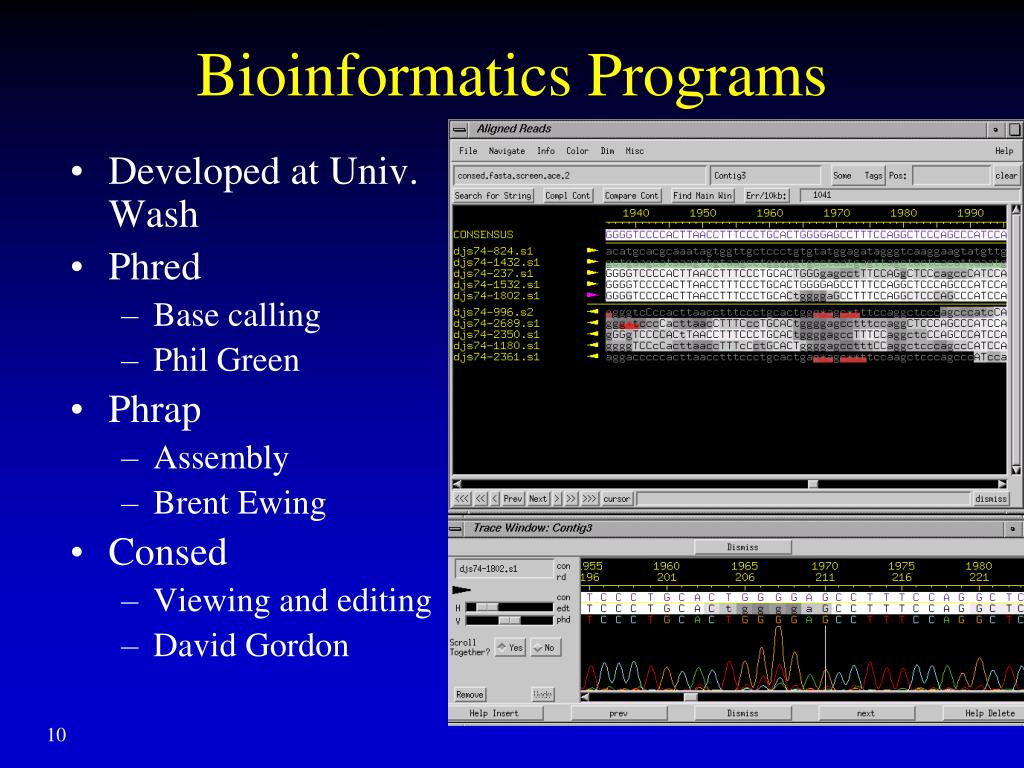The image size is (1024, 768).
Task: Select read djs74-1532.s1
Action: 496,284
